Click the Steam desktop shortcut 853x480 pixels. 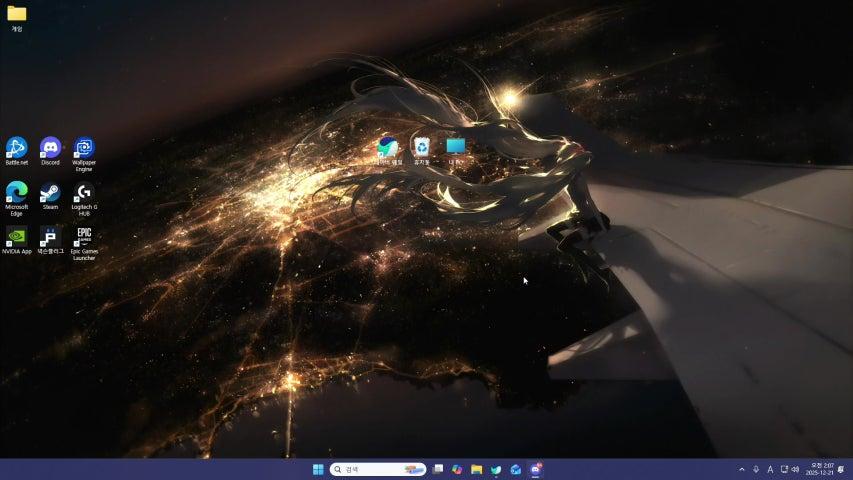[x=50, y=192]
